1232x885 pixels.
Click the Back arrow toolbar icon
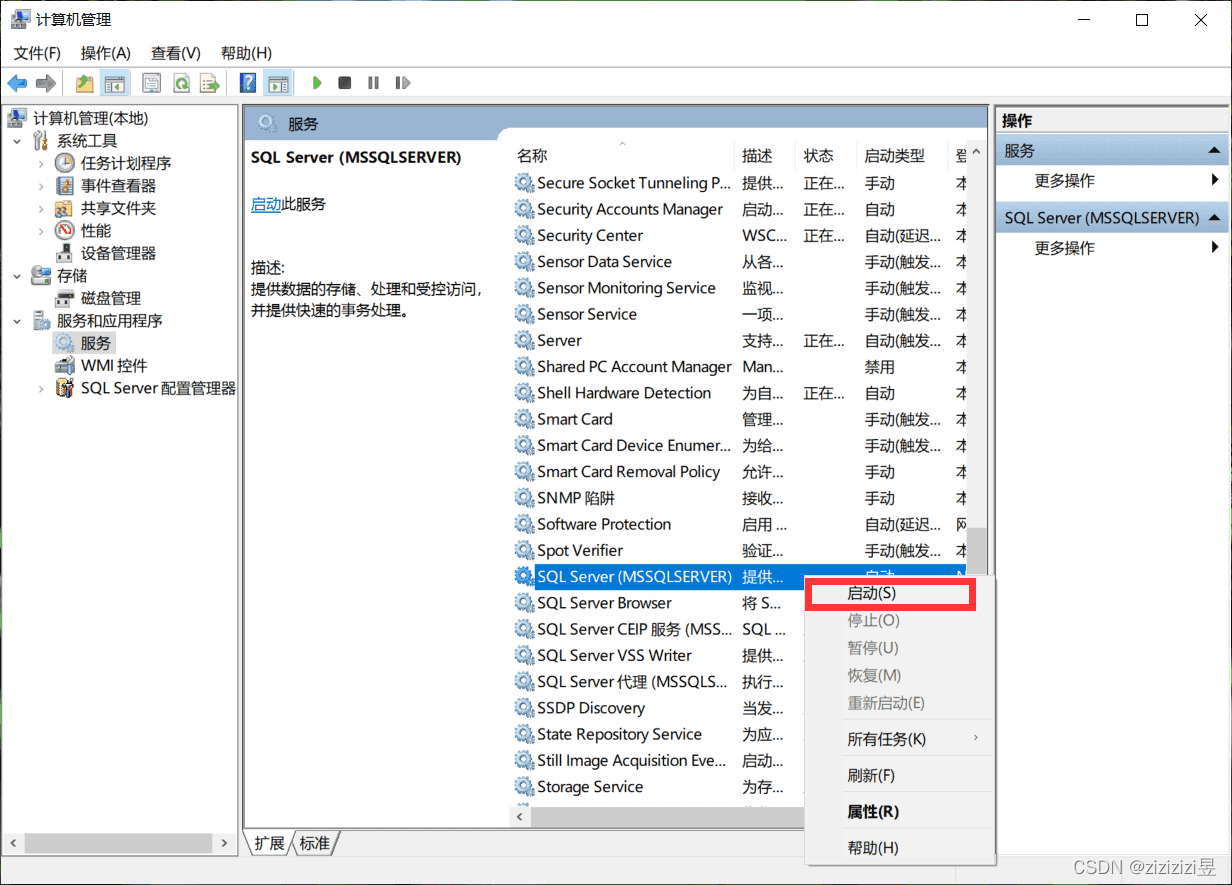click(17, 83)
